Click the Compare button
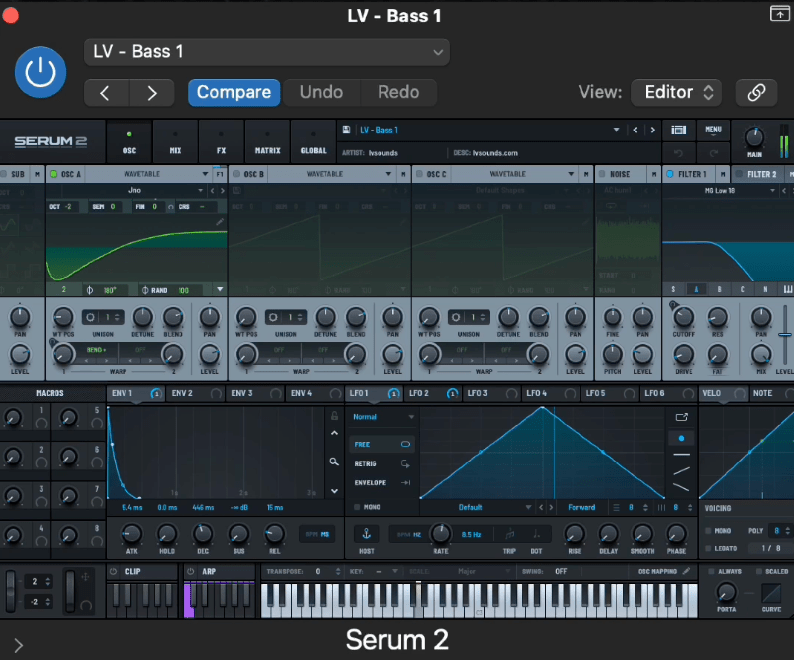794x660 pixels. click(234, 92)
